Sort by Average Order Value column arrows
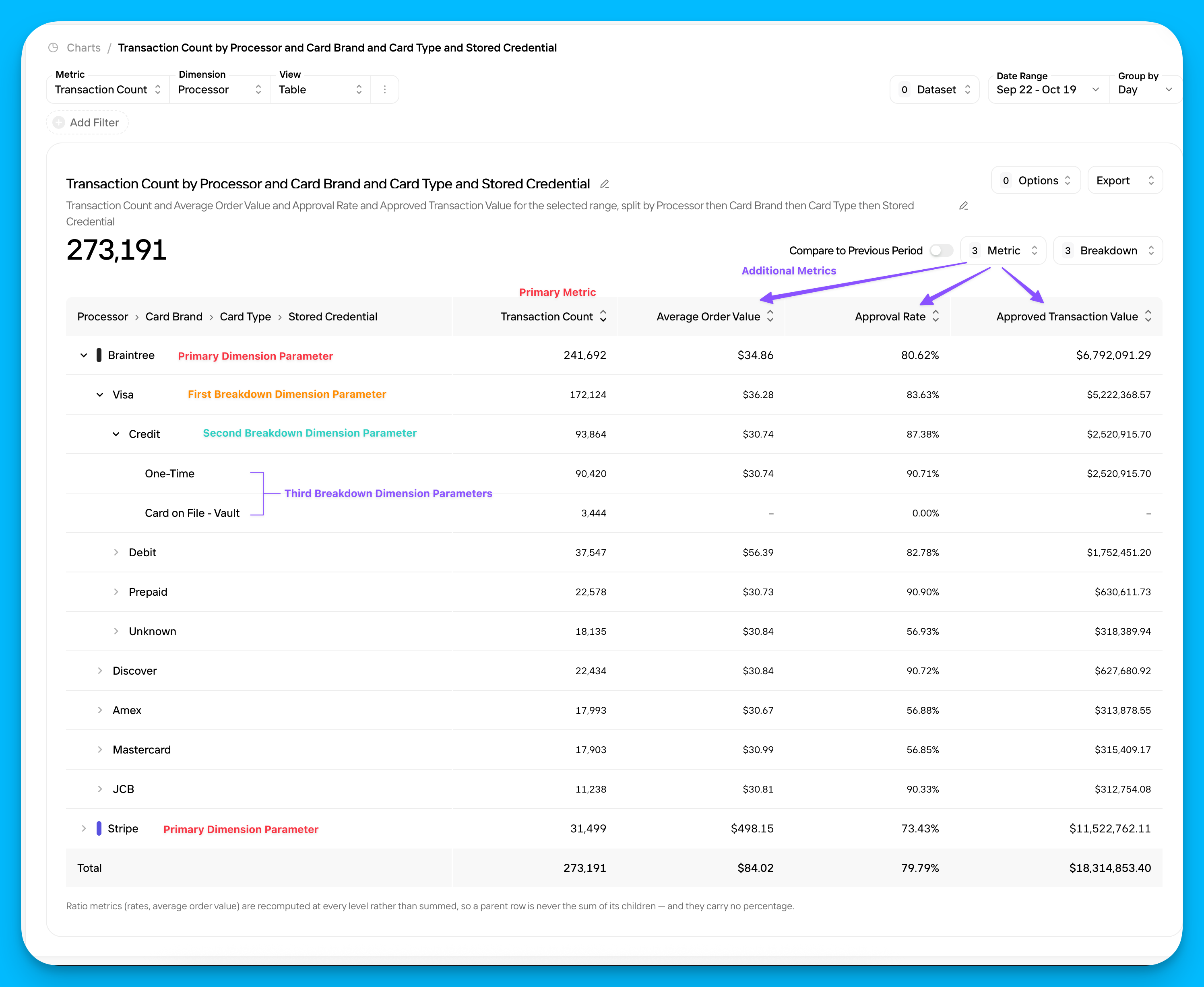1204x987 pixels. [x=770, y=316]
